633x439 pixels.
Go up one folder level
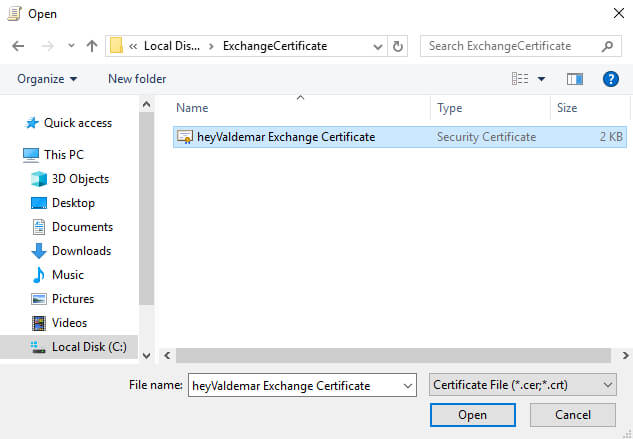tap(92, 46)
